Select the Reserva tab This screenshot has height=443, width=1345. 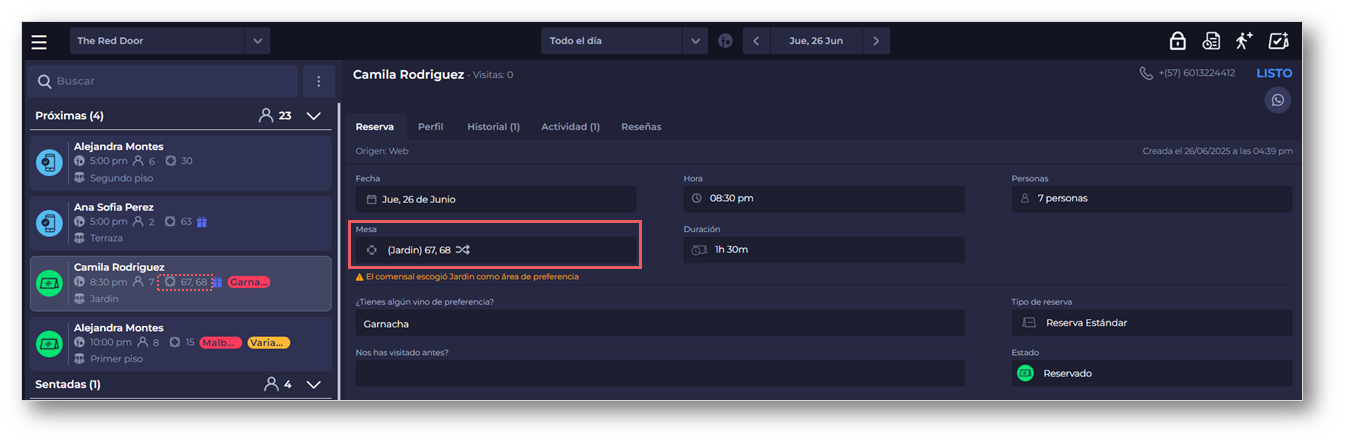pyautogui.click(x=375, y=127)
